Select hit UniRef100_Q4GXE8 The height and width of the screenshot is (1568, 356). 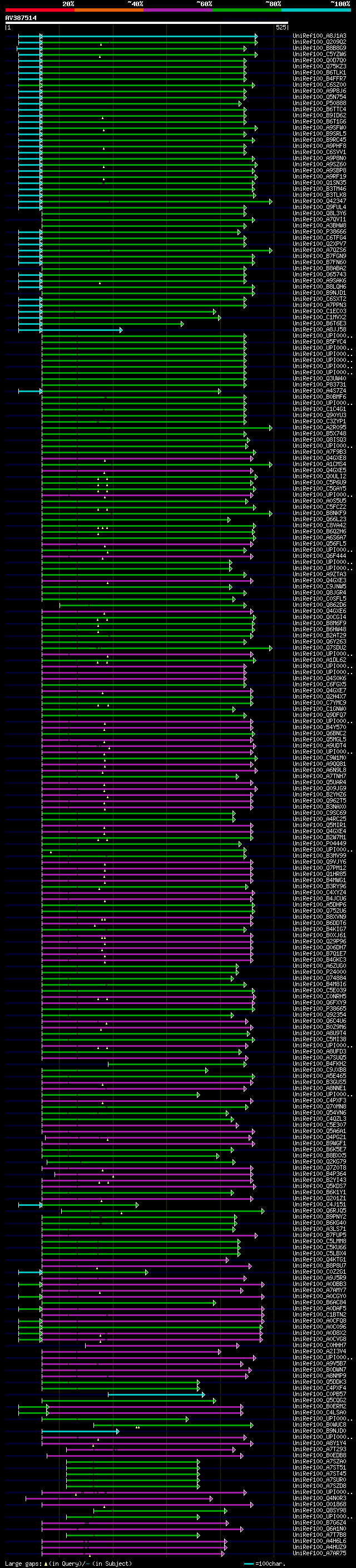click(319, 458)
